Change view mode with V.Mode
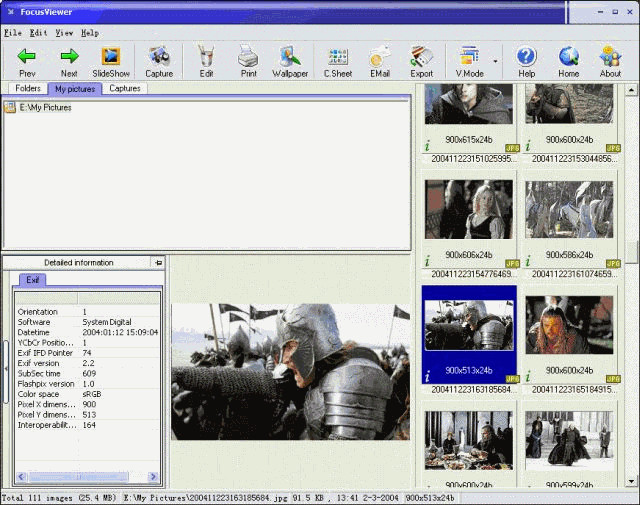The image size is (640, 505). coord(469,62)
